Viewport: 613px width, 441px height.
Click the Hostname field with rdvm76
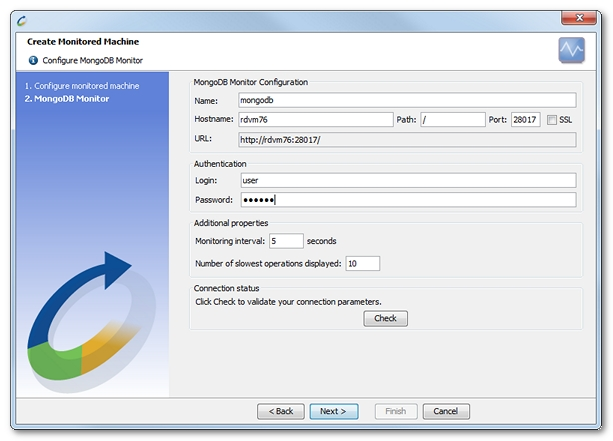pyautogui.click(x=315, y=120)
